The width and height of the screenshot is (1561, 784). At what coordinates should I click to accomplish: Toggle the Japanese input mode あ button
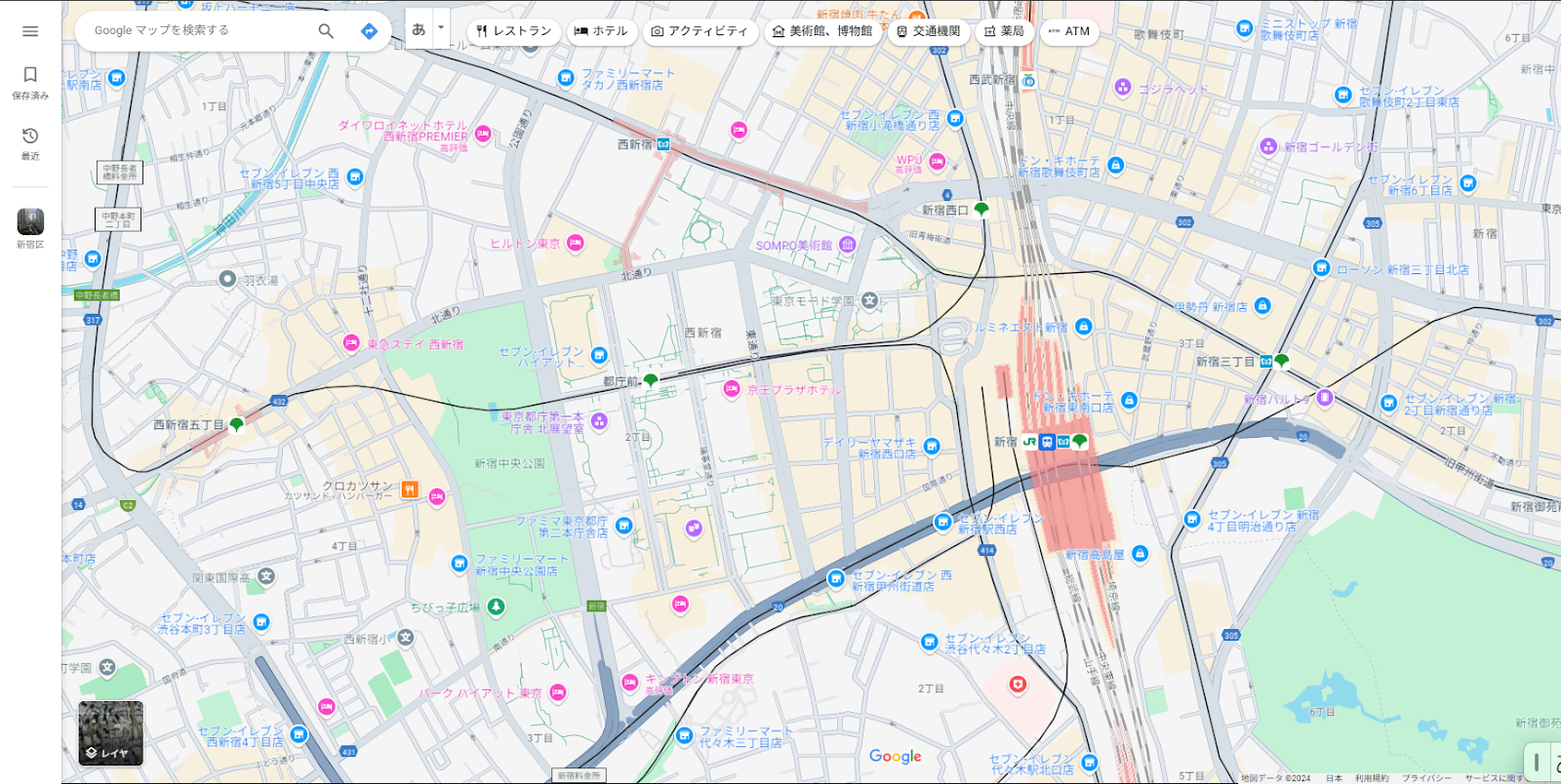click(x=419, y=29)
